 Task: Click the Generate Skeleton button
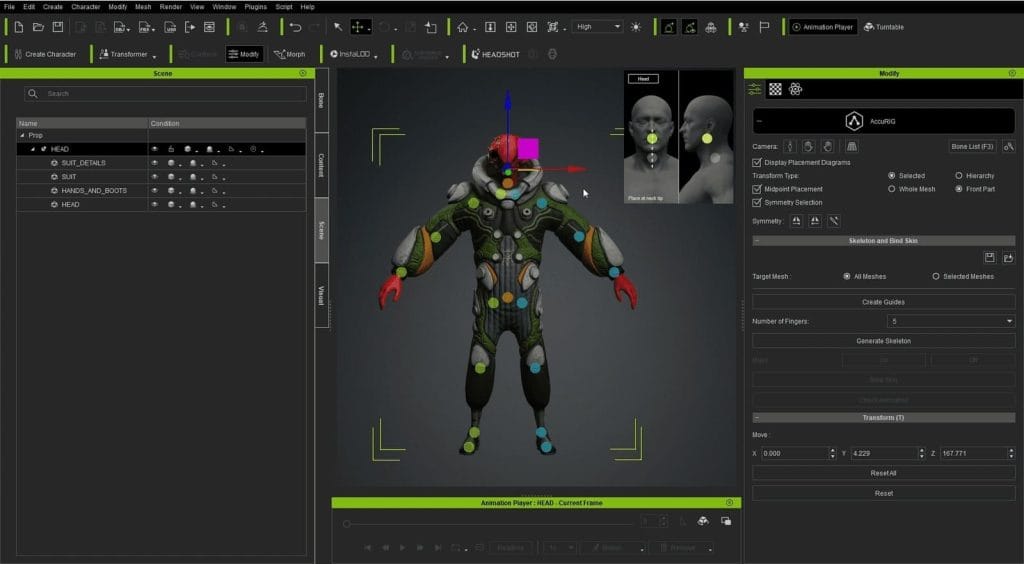[883, 341]
